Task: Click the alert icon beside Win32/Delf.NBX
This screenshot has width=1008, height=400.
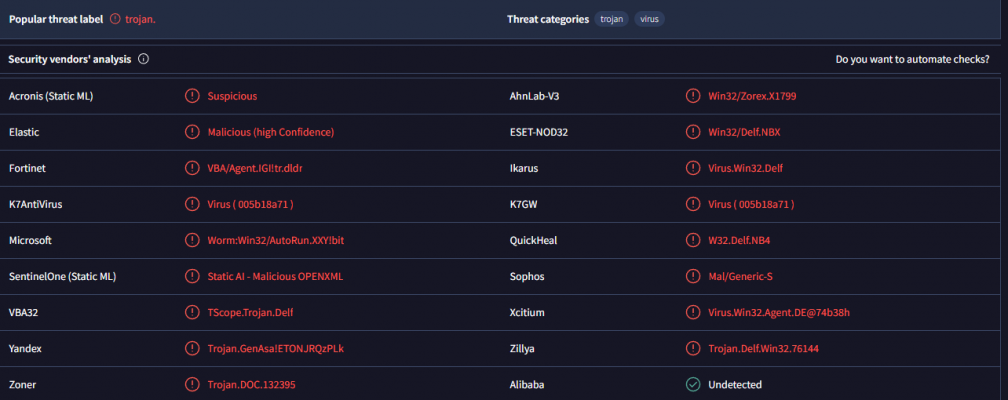Action: [692, 132]
